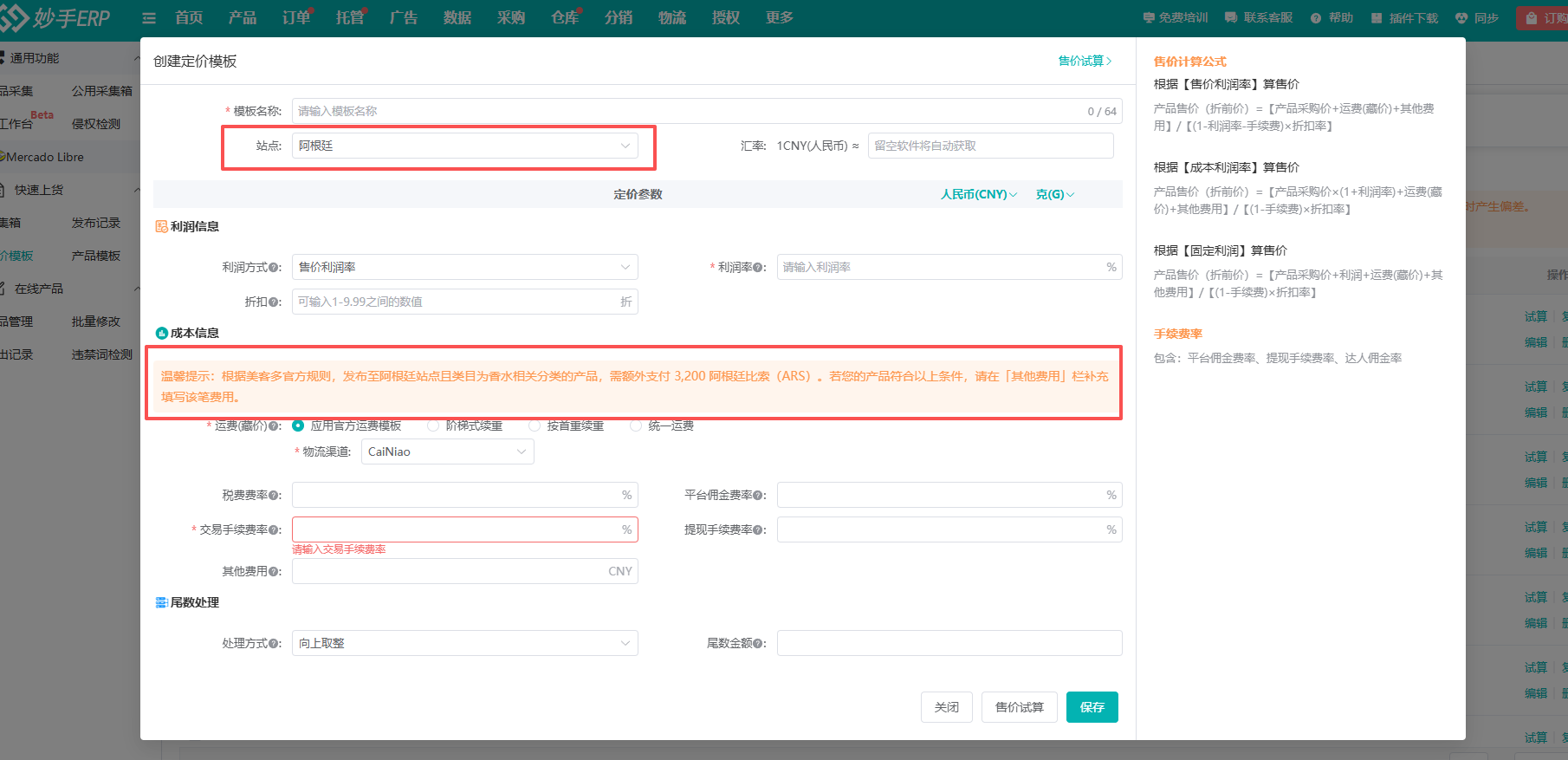Viewport: 1568px width, 760px height.
Task: Click the question mark icon beside 折扣
Action: [275, 302]
